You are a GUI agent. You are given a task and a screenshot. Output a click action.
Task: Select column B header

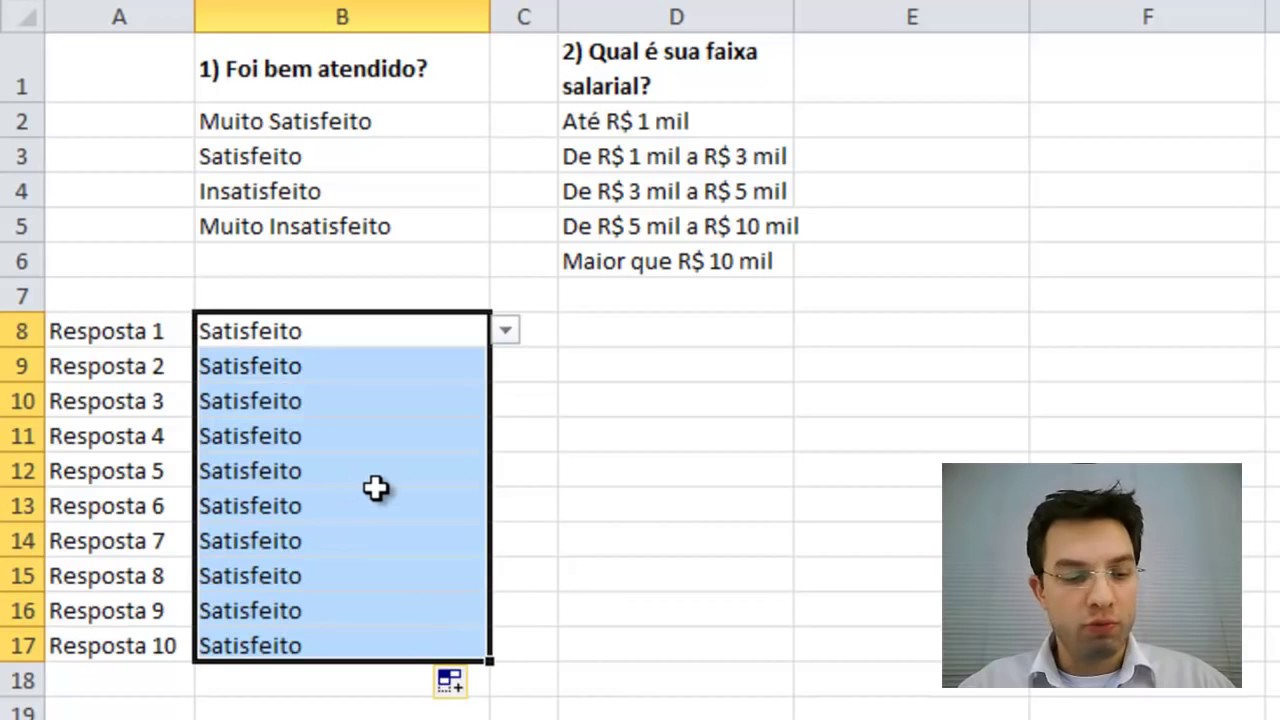[342, 16]
